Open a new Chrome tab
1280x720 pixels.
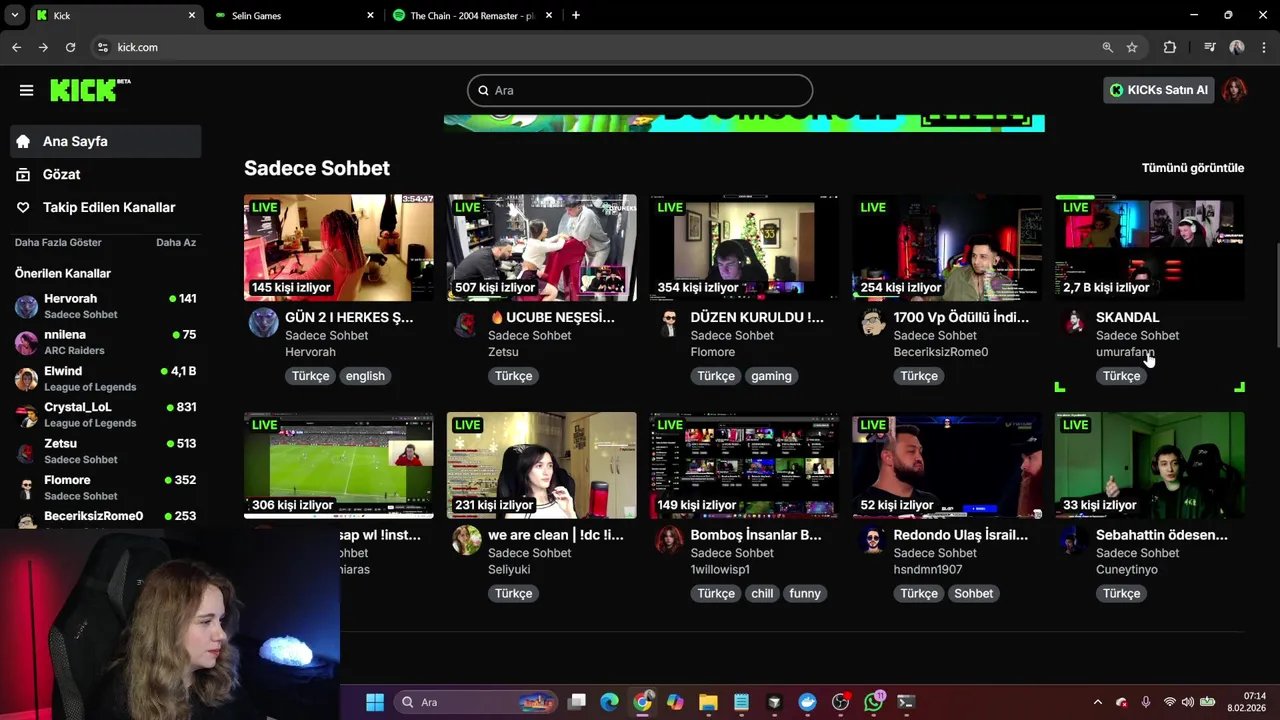point(575,15)
